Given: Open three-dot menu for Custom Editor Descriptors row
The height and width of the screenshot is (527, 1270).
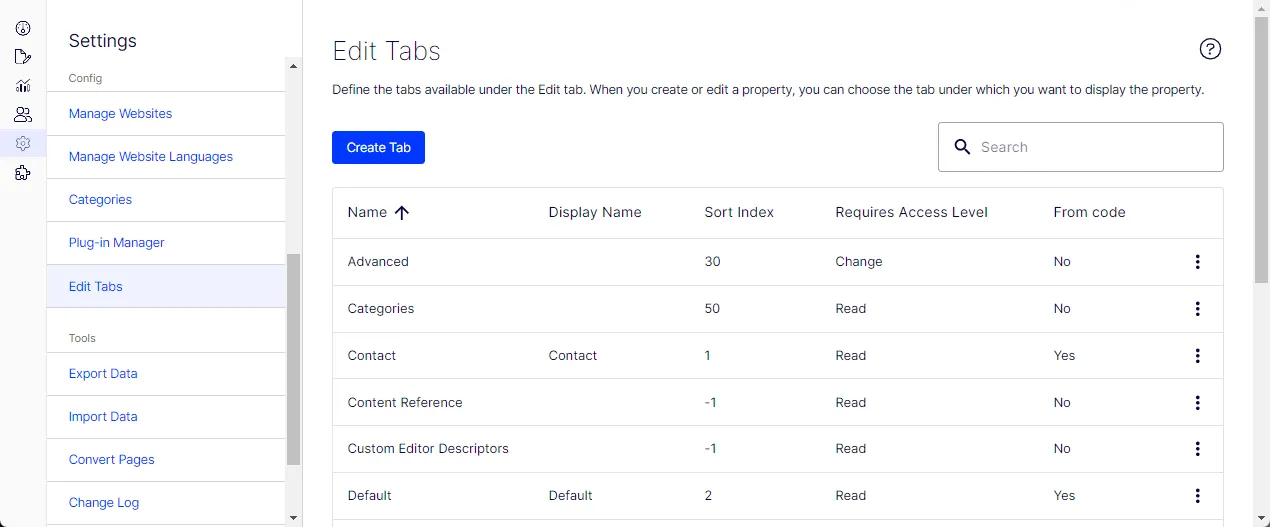Looking at the screenshot, I should point(1197,449).
